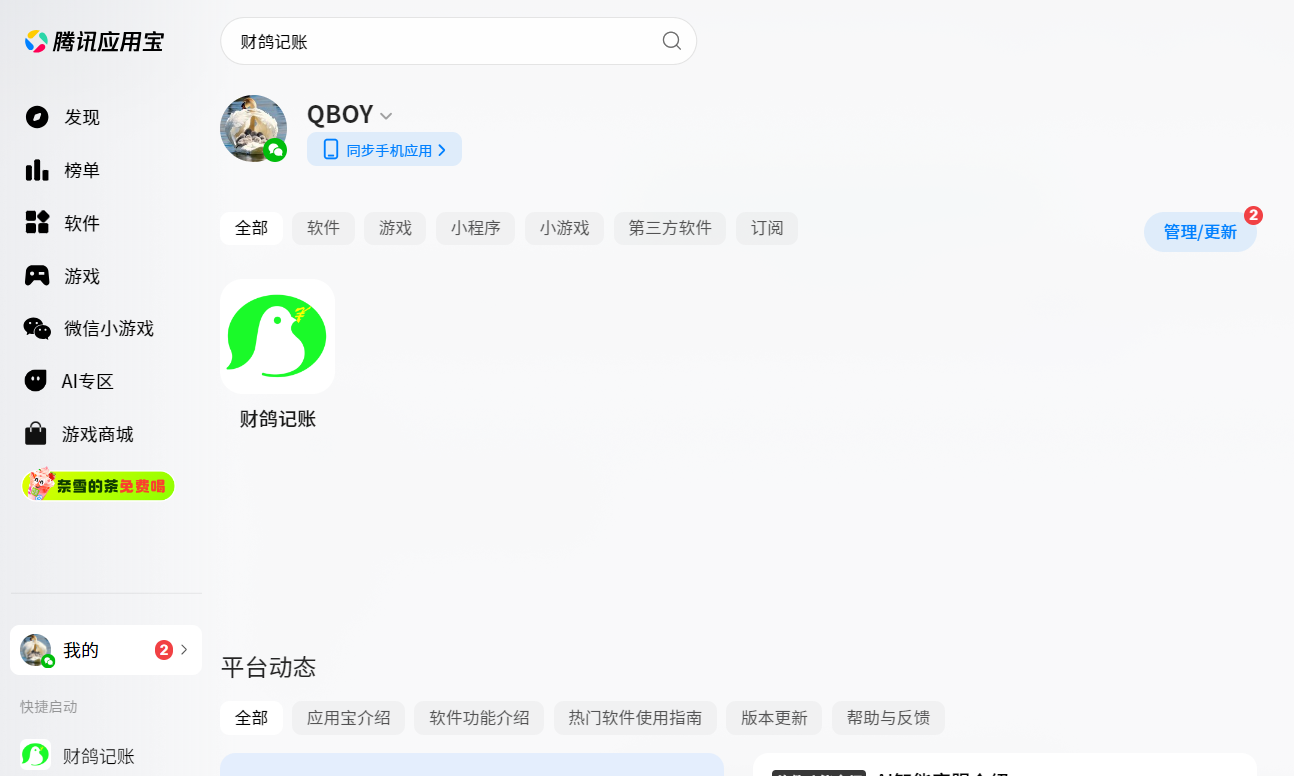
Task: Click the 财鸽记账 app thumbnail
Action: (277, 337)
